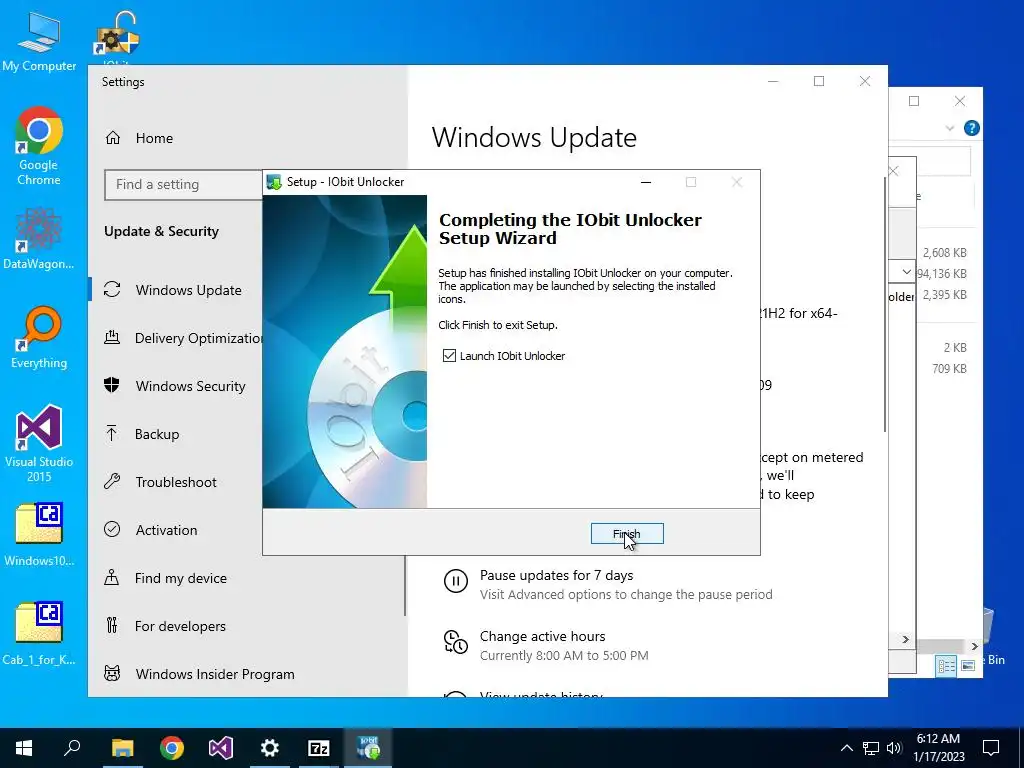Image resolution: width=1024 pixels, height=768 pixels.
Task: Open dropdown arrow in Explorer window
Action: 906,272
